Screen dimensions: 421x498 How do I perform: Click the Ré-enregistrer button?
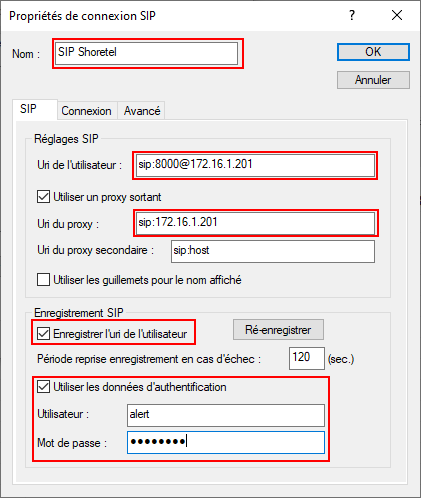pos(278,330)
